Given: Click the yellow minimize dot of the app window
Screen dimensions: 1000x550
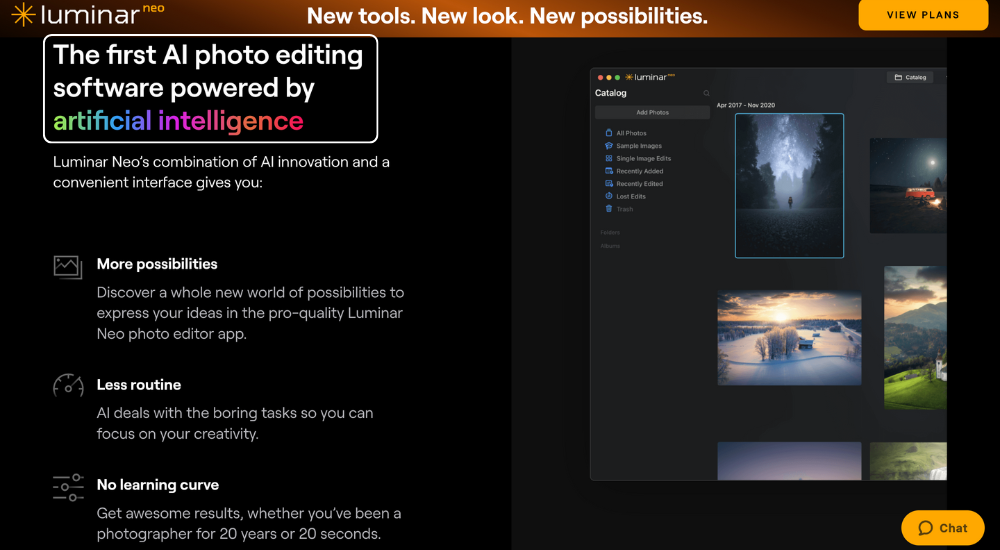Looking at the screenshot, I should click(608, 78).
